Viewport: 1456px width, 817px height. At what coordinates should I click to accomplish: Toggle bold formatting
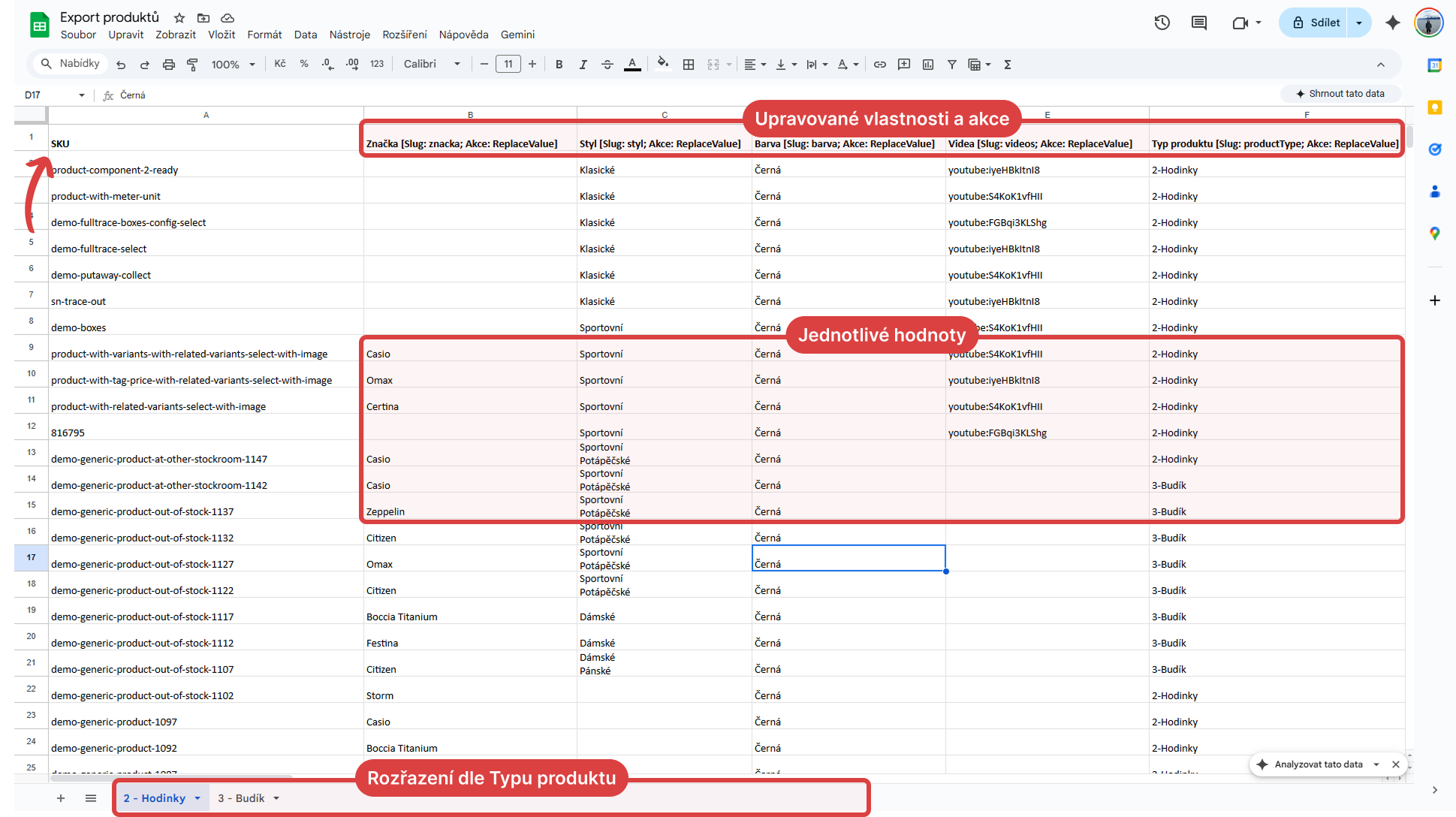pyautogui.click(x=559, y=65)
